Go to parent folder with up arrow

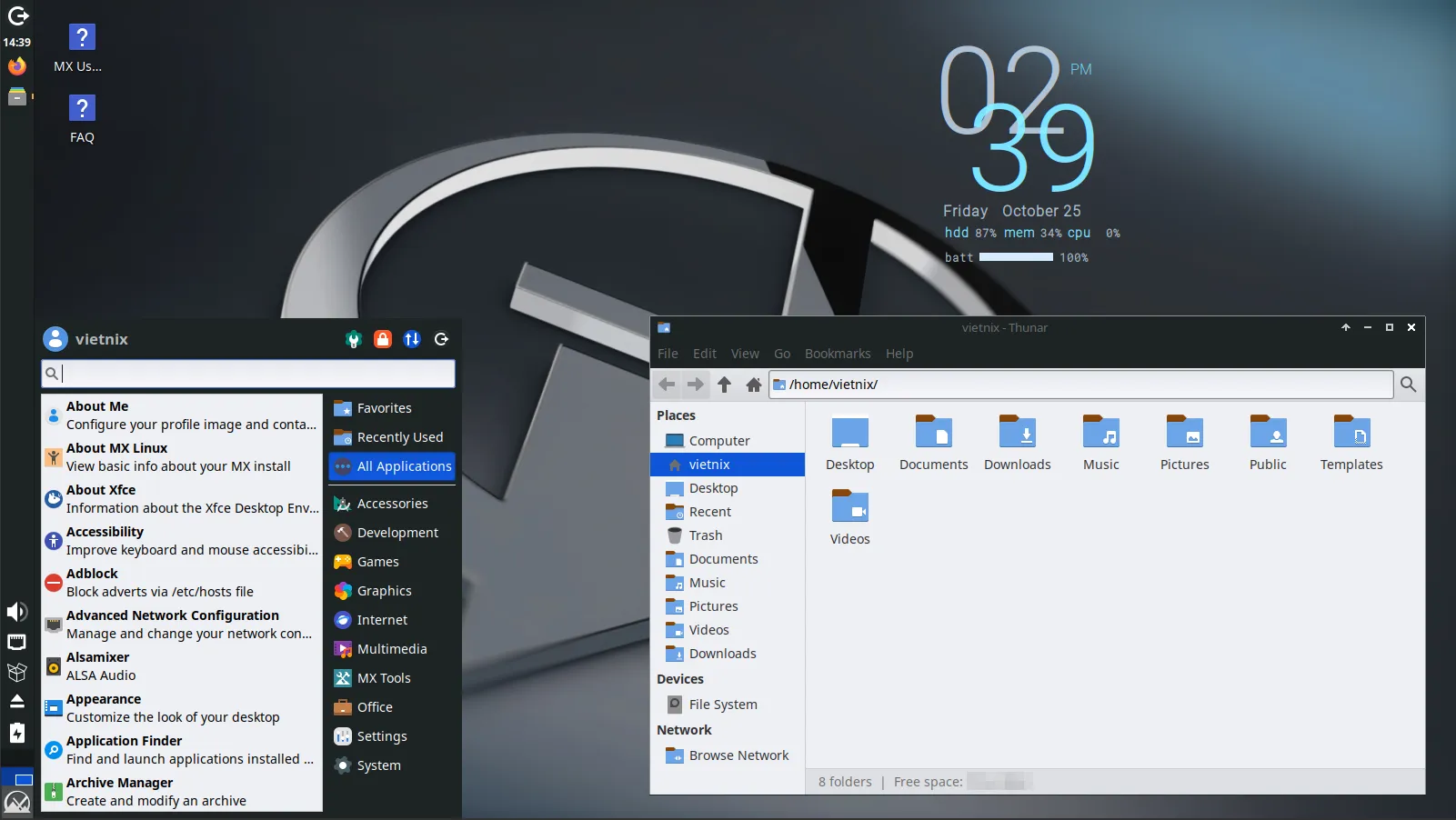tap(725, 385)
